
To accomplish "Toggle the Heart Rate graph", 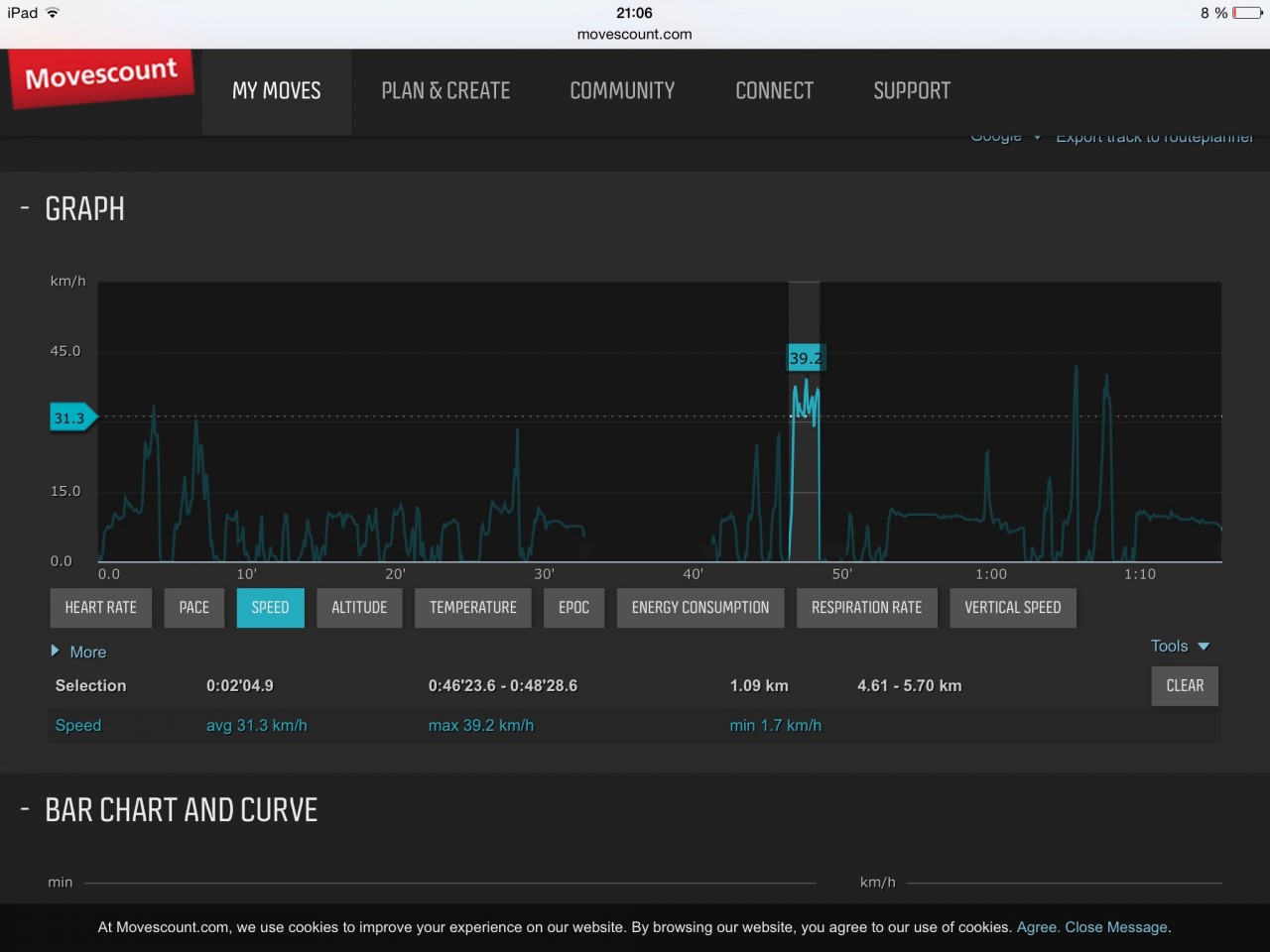I will pos(100,608).
